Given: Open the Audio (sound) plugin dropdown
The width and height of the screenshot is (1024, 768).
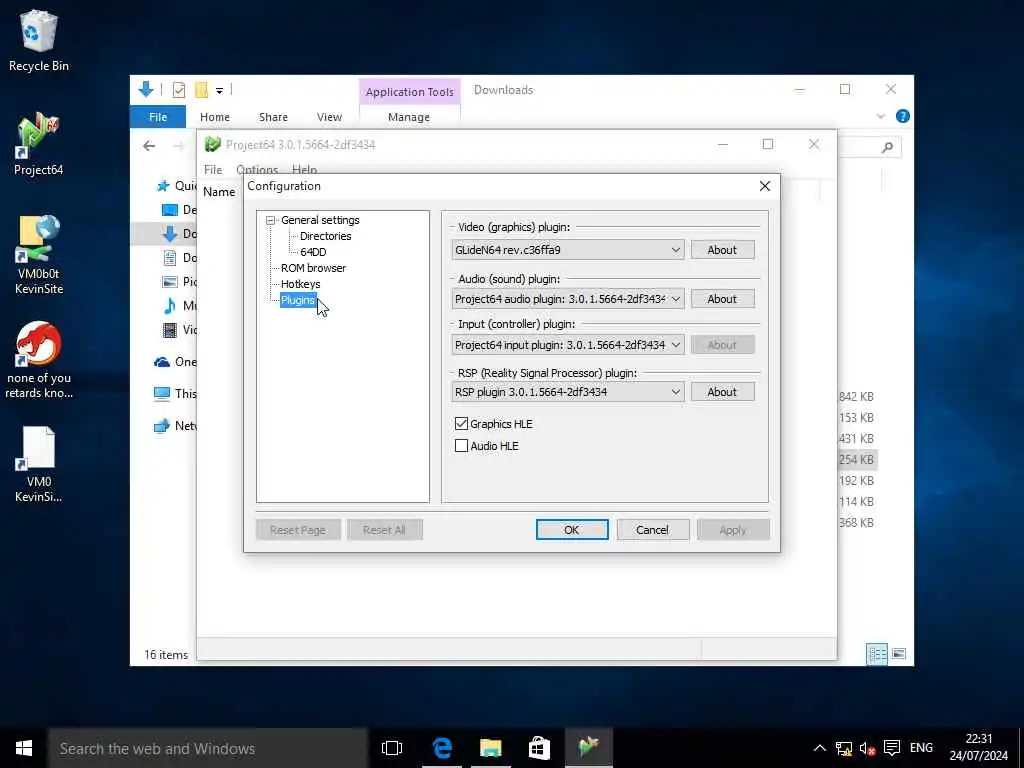Looking at the screenshot, I should click(x=568, y=298).
